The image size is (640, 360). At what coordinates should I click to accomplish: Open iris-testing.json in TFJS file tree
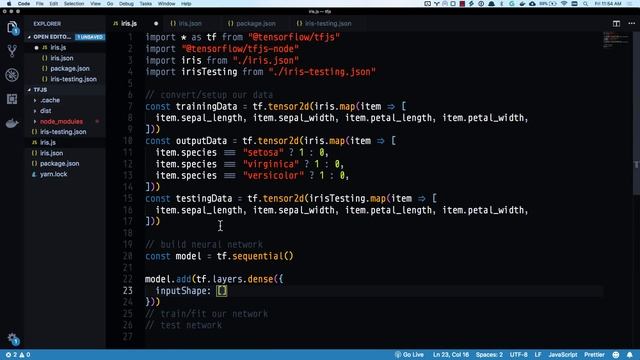[63, 132]
